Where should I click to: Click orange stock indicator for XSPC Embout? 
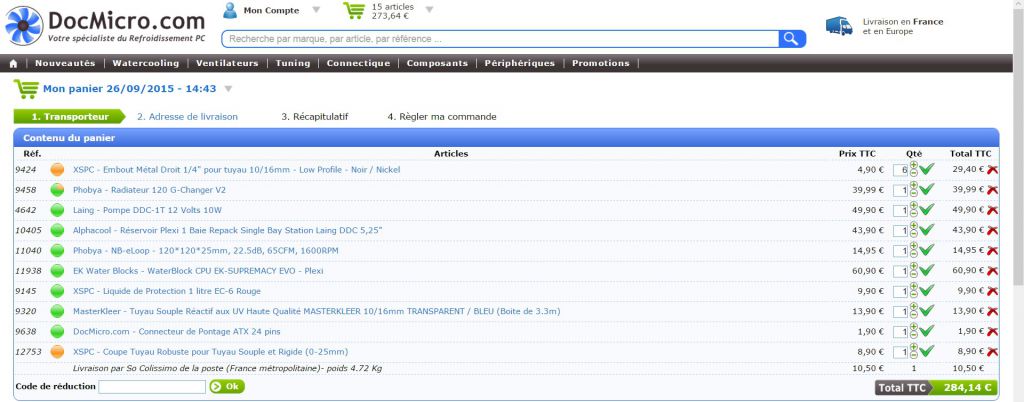point(57,170)
